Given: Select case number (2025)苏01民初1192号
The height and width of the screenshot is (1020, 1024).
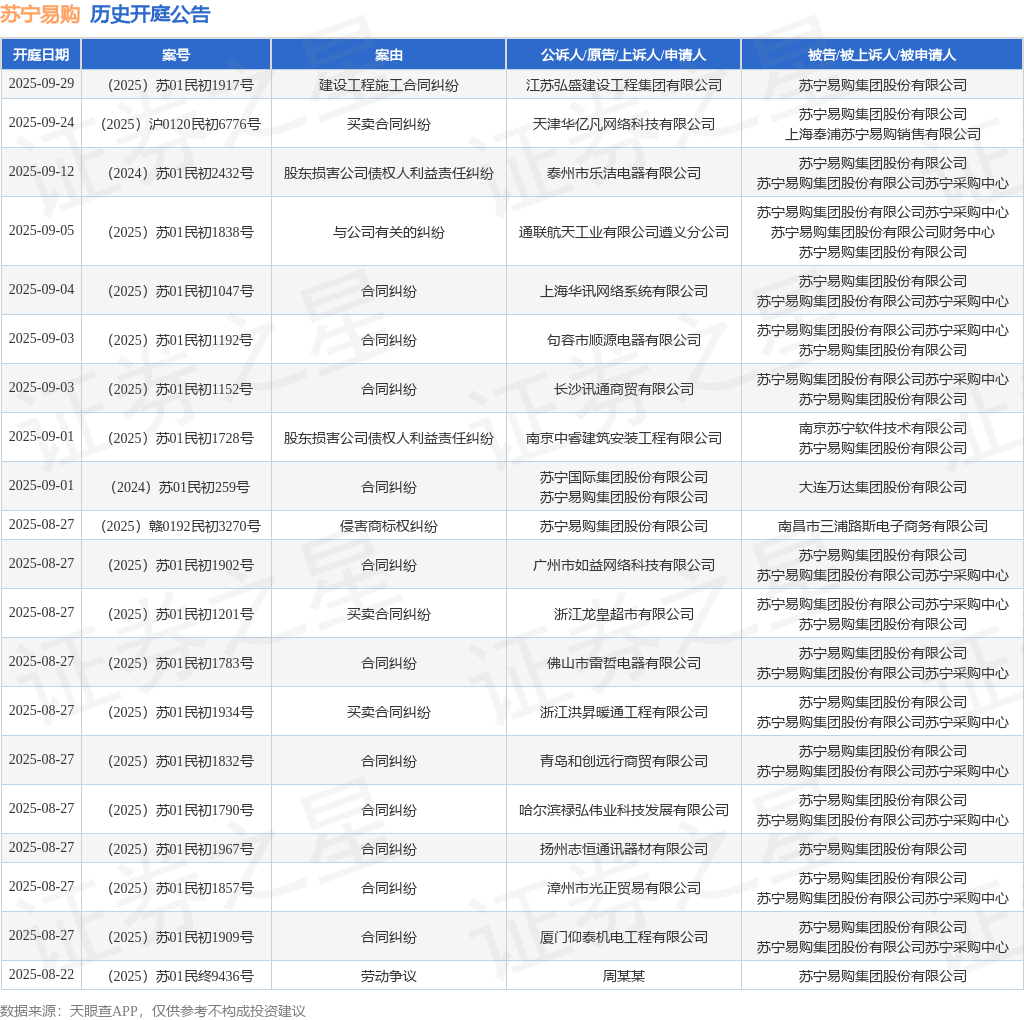Looking at the screenshot, I should (x=181, y=340).
